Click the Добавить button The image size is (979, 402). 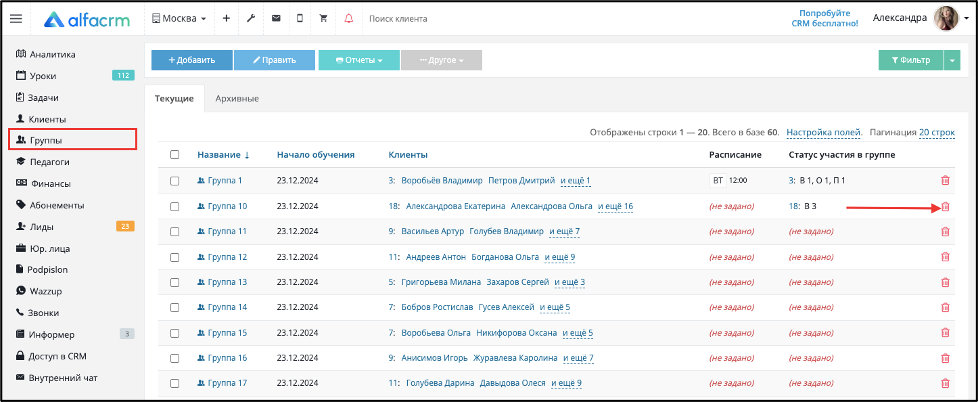pos(192,60)
